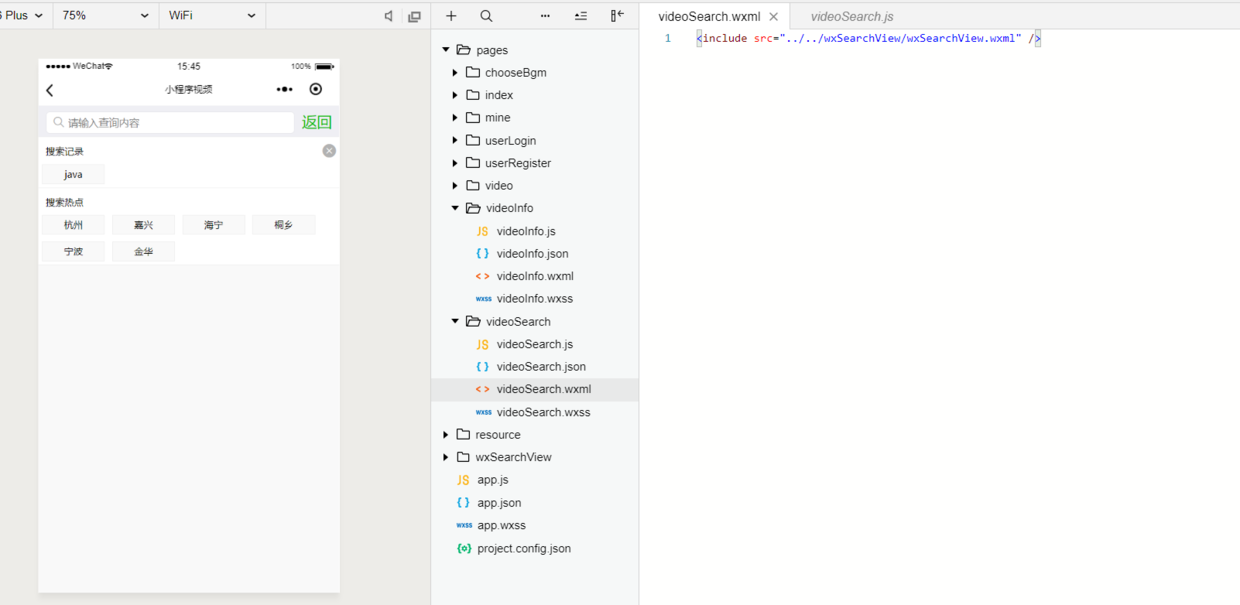Expand the wxSearchView folder
The height and width of the screenshot is (605, 1240).
click(x=446, y=457)
